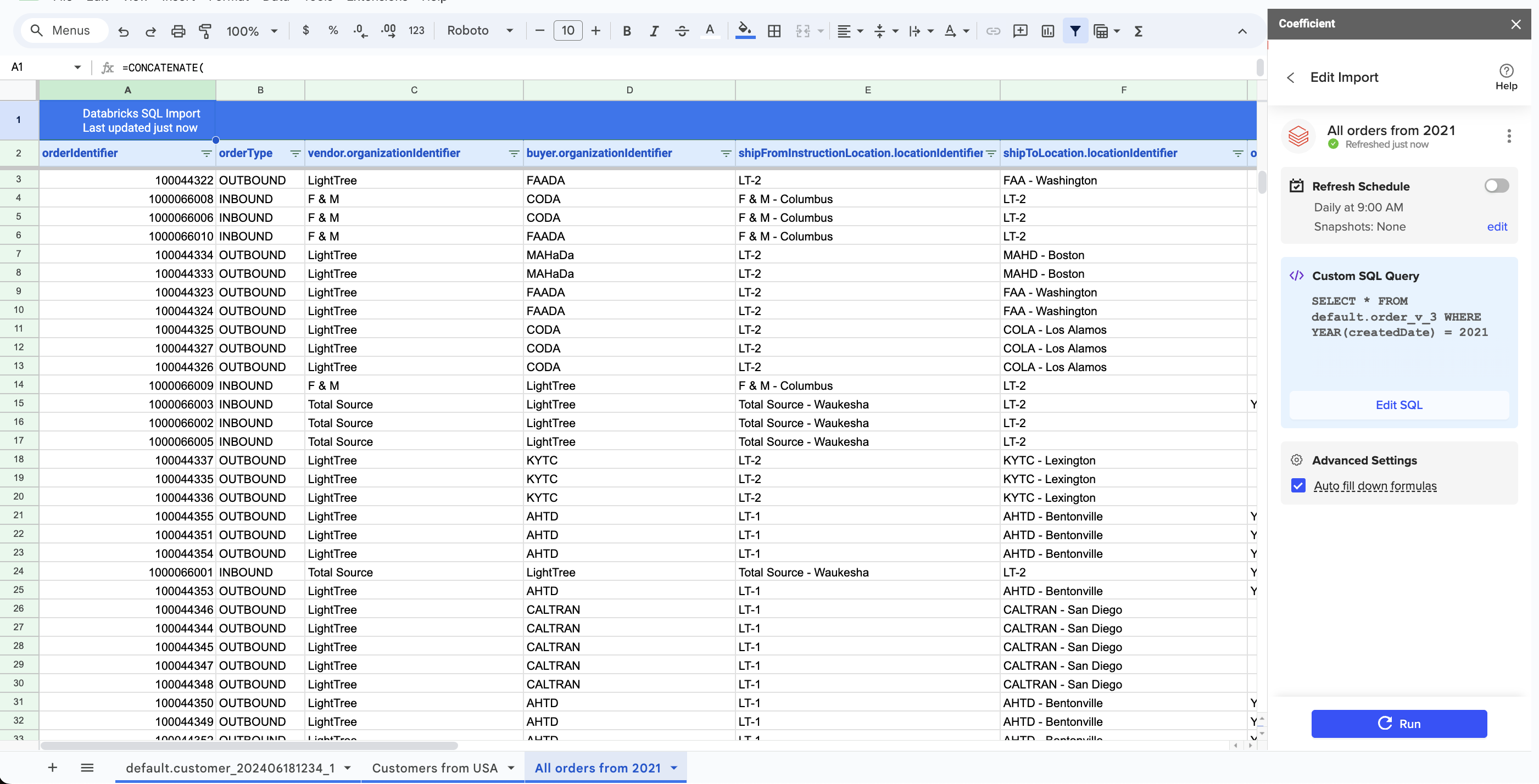Open the fill color picker

(x=745, y=30)
